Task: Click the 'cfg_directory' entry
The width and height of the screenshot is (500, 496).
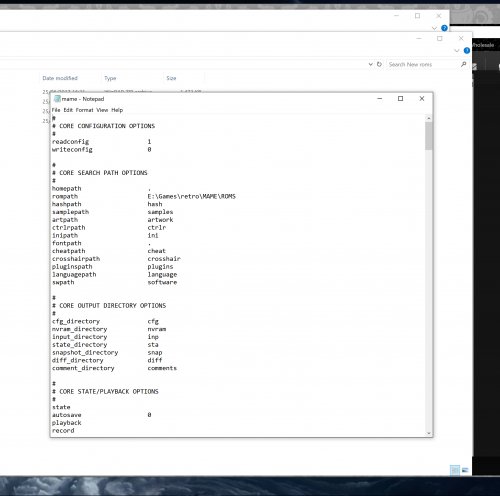Action: (x=76, y=321)
